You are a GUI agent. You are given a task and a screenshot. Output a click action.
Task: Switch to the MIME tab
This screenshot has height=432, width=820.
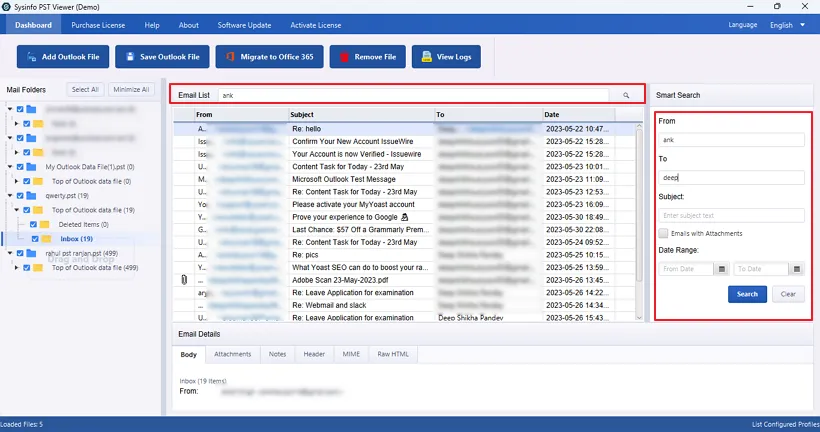(351, 354)
